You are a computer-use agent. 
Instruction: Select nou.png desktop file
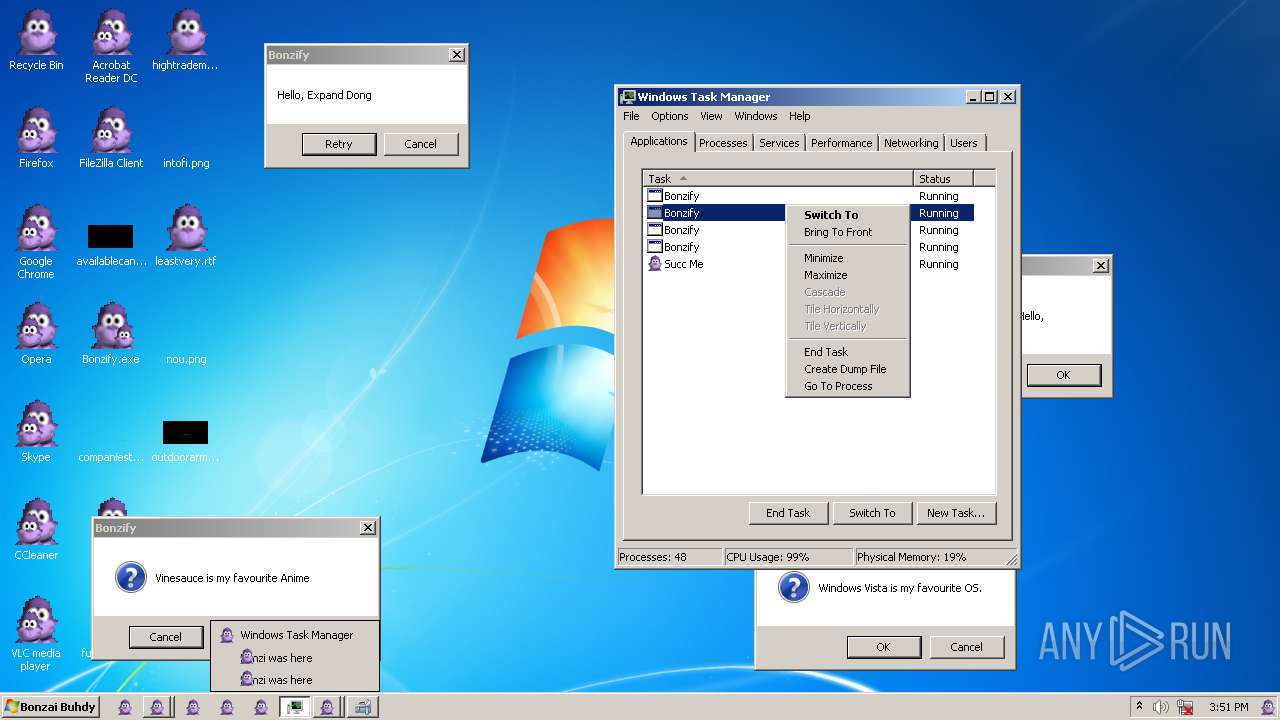[x=186, y=358]
